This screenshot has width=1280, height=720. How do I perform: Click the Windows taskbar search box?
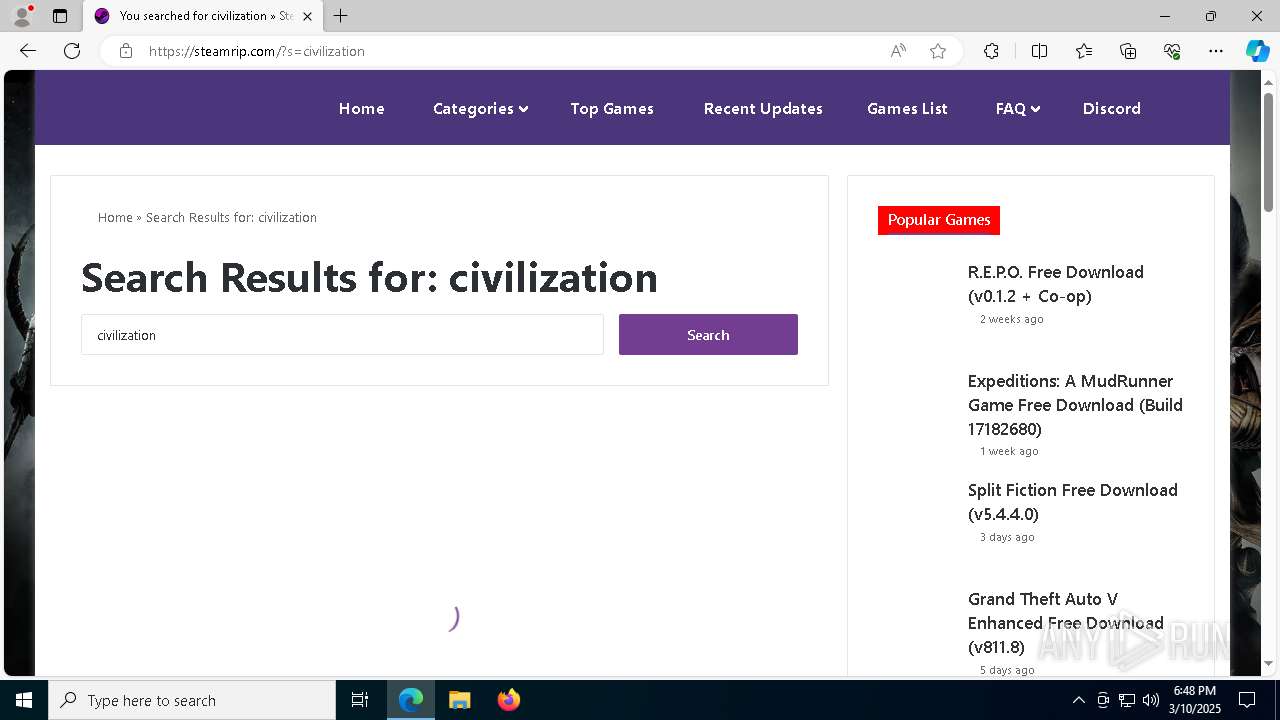coord(192,700)
